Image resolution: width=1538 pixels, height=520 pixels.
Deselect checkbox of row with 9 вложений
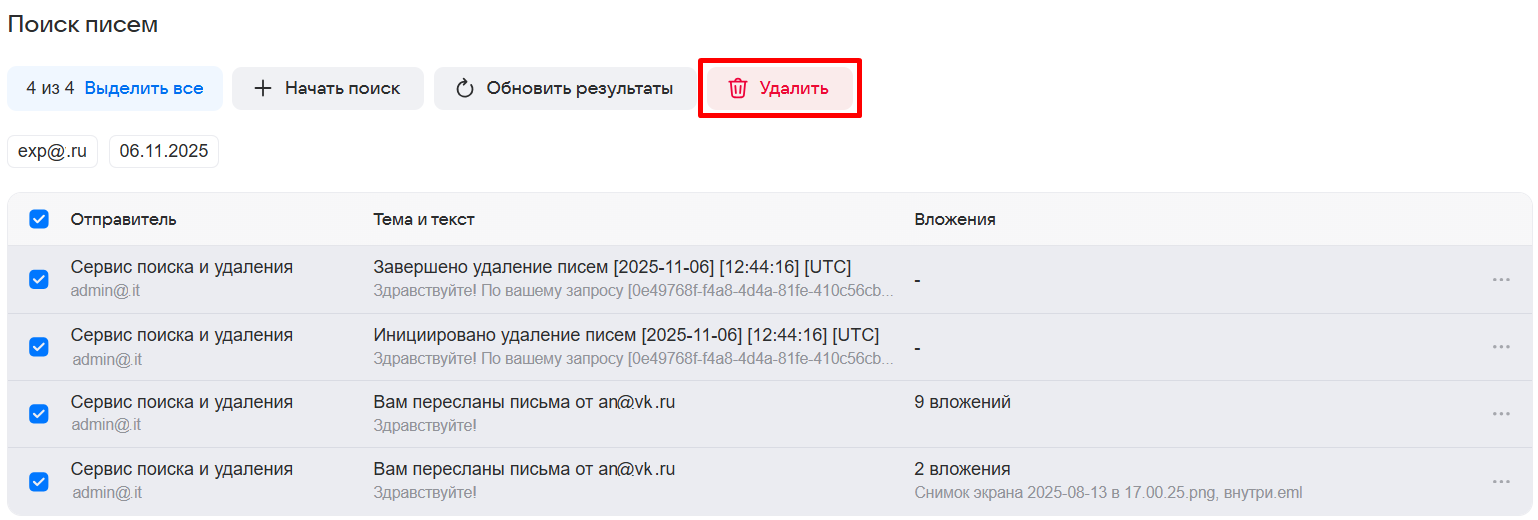click(x=39, y=414)
